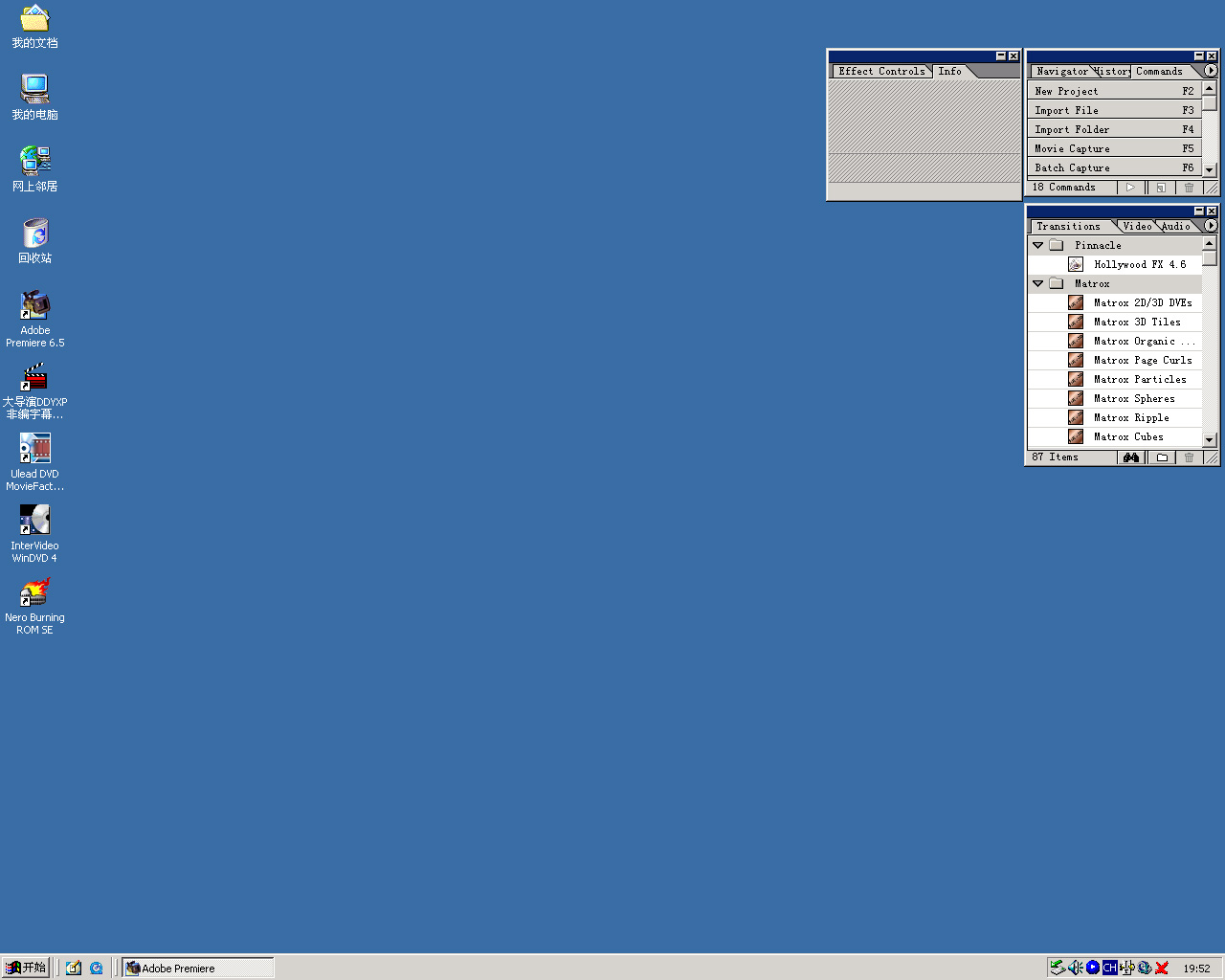Viewport: 1225px width, 980px height.
Task: Click the Find binoculars icon in Transitions palette
Action: click(x=1131, y=457)
